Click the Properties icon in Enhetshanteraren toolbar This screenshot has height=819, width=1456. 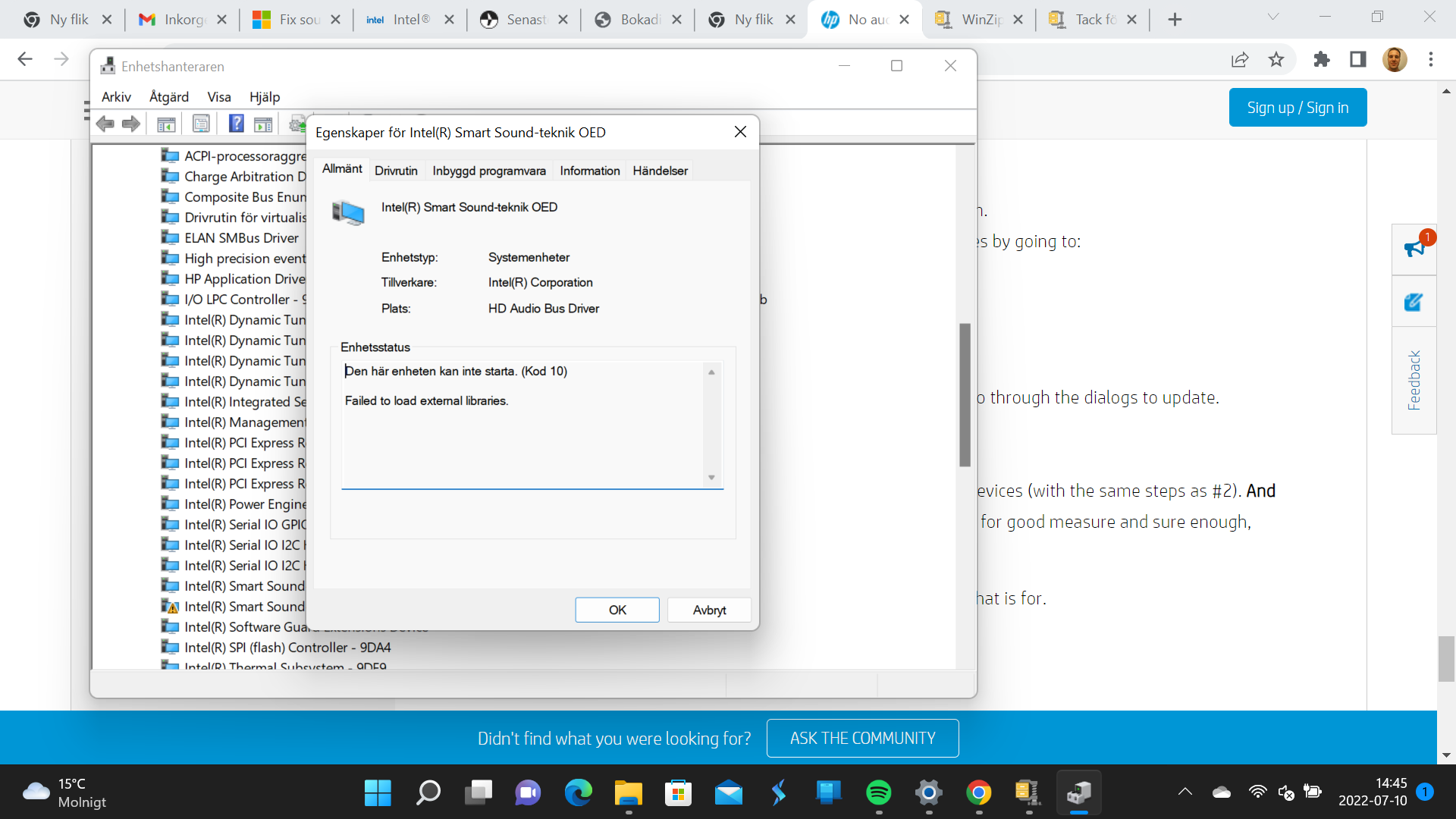pyautogui.click(x=201, y=124)
